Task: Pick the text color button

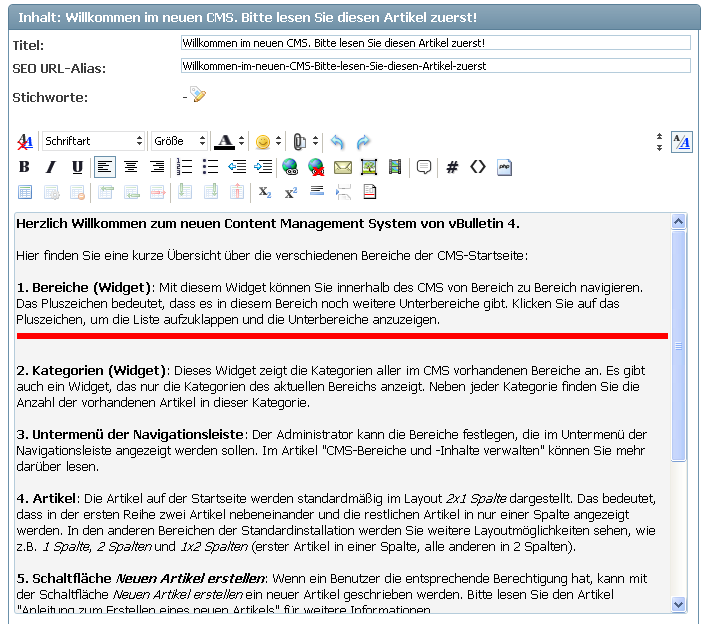Action: pyautogui.click(x=226, y=142)
